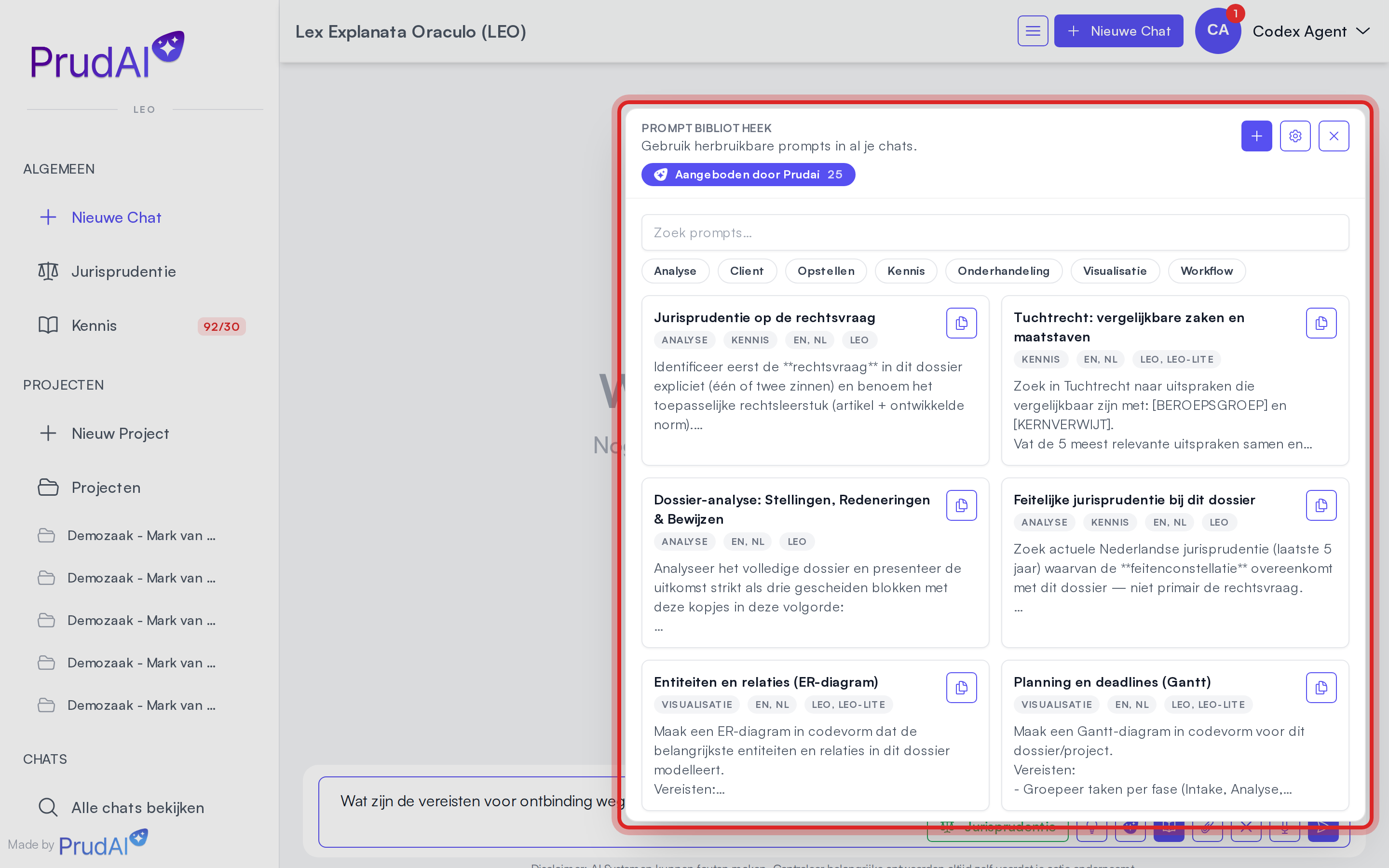Filter prompts by Analyse category

(675, 271)
